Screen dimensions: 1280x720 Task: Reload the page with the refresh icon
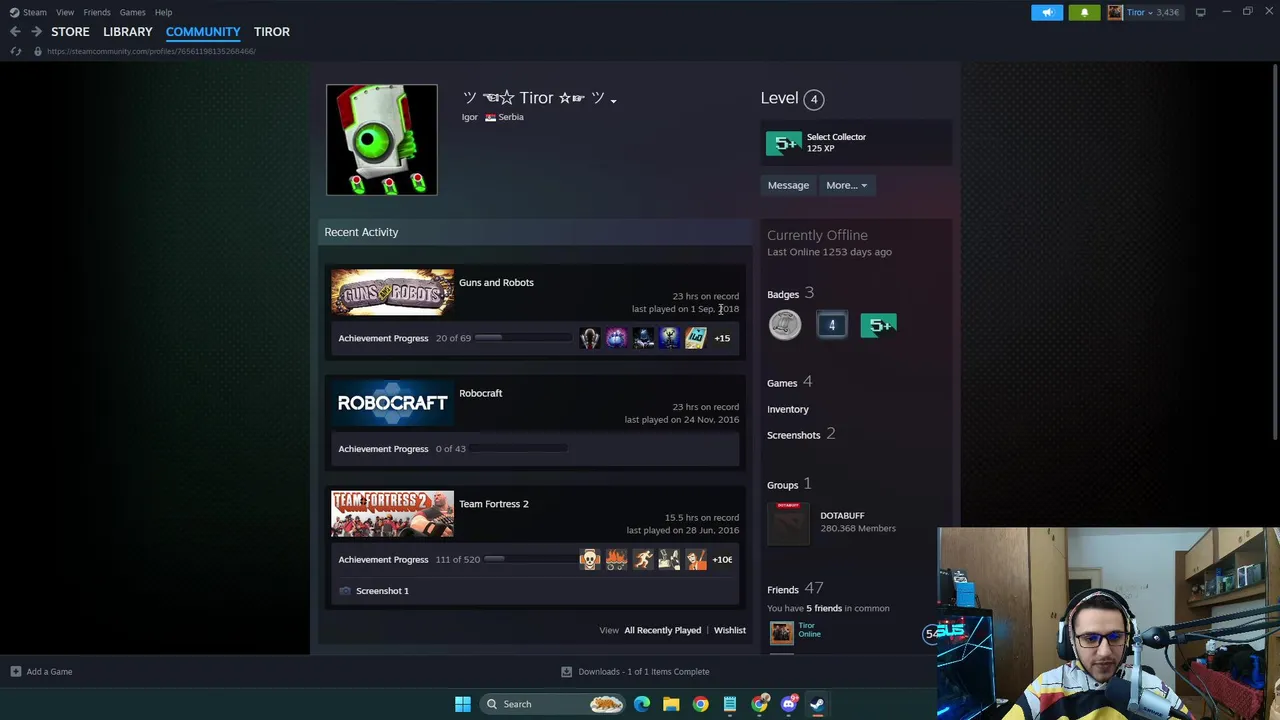(x=16, y=51)
